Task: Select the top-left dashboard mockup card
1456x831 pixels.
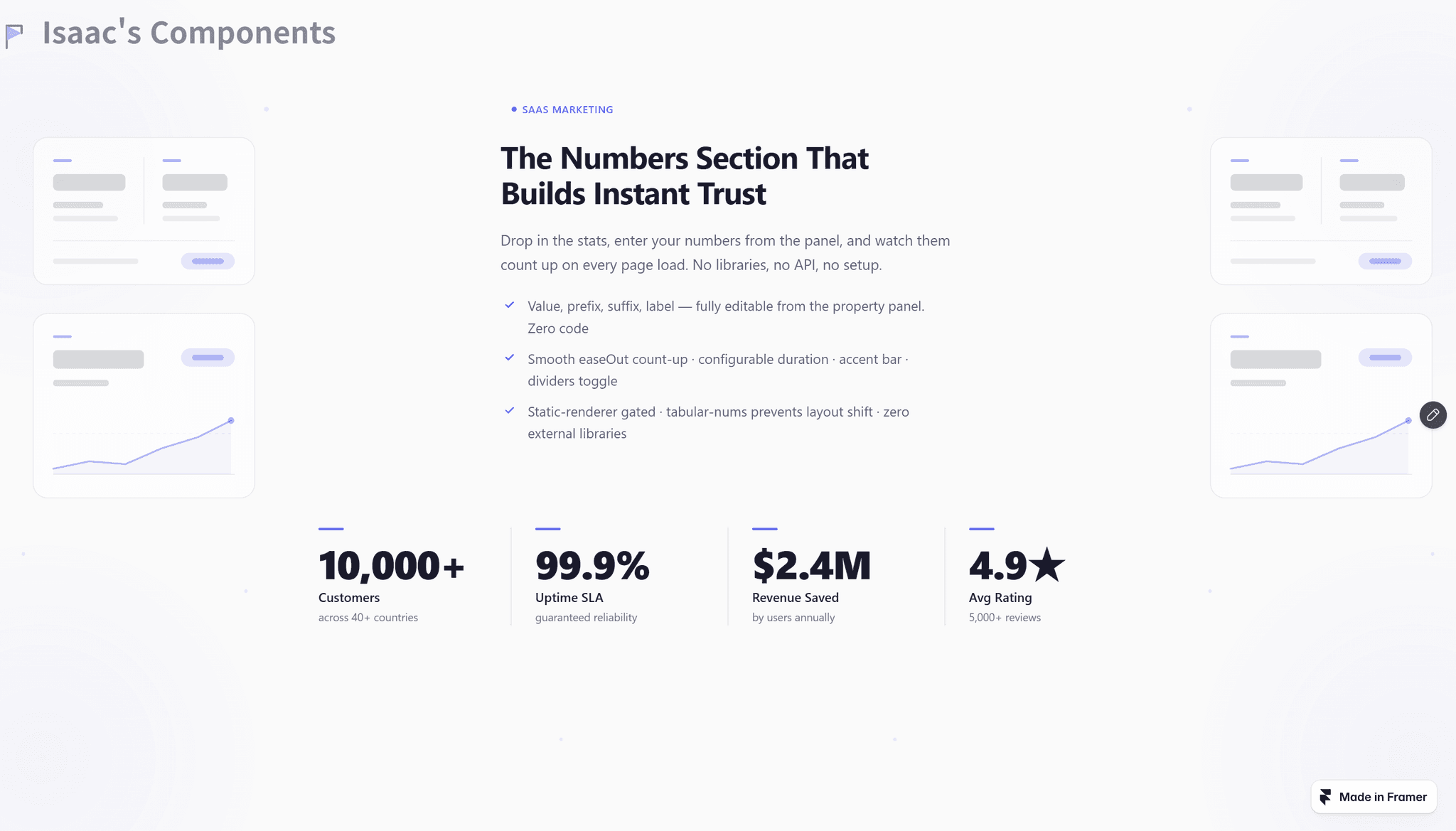Action: coord(144,211)
